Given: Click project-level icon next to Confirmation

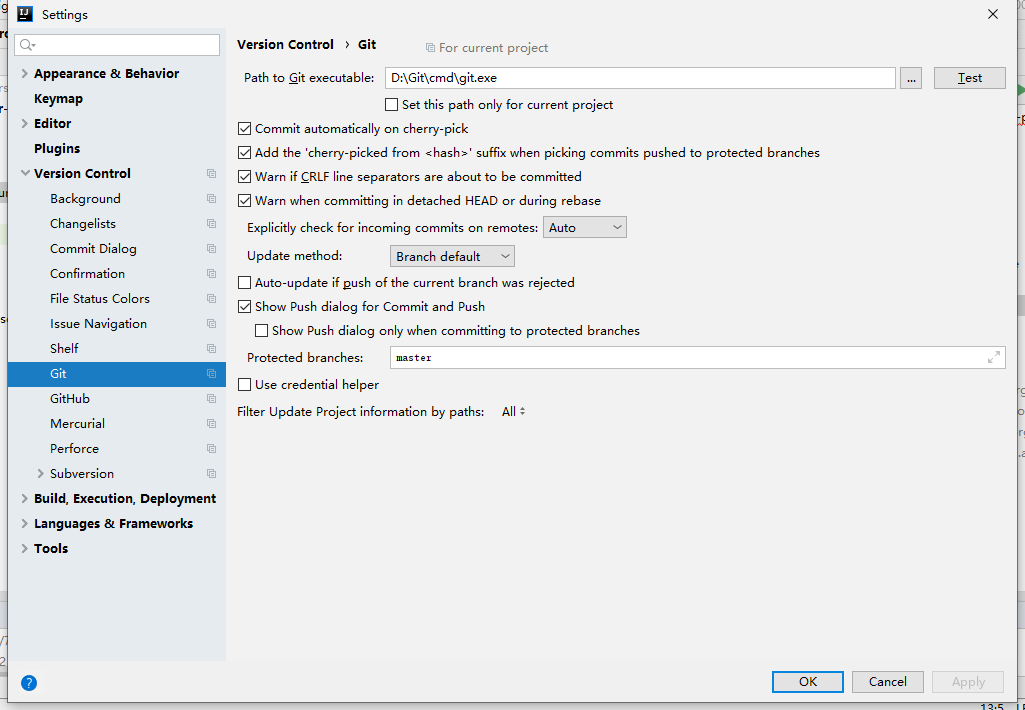Looking at the screenshot, I should [211, 274].
